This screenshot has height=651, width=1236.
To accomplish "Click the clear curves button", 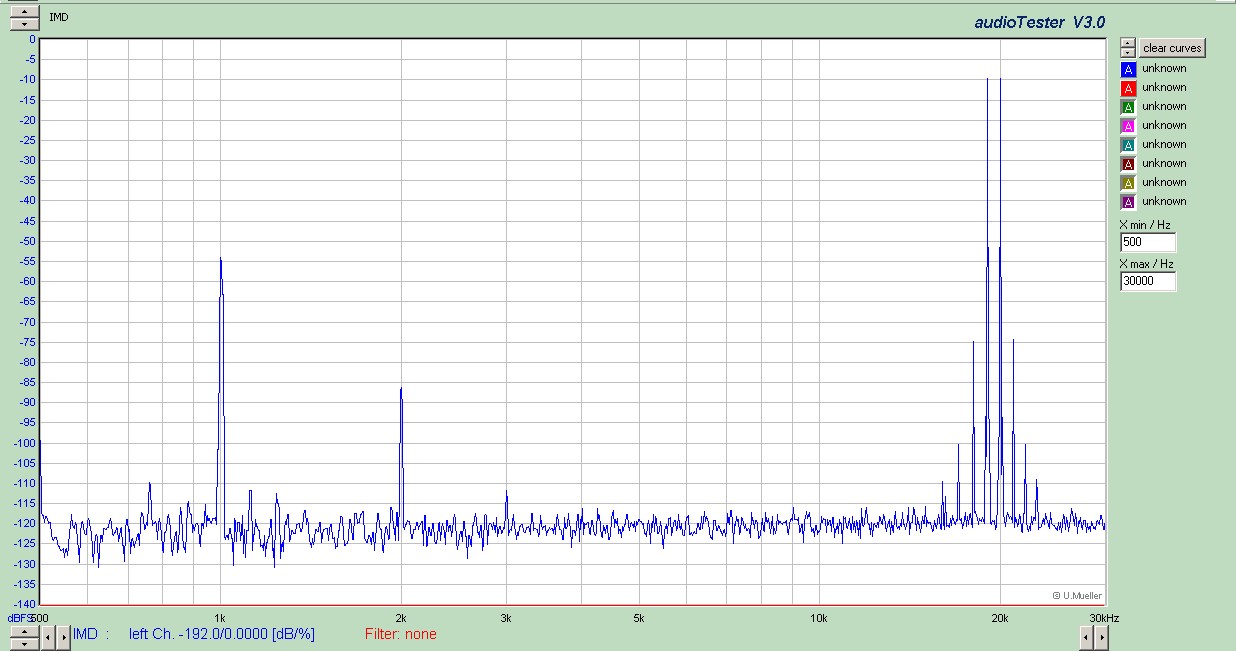I will 1172,48.
